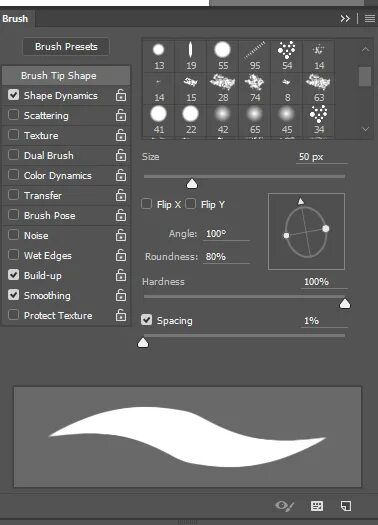Enable the Protect Texture checkbox
This screenshot has height=525, width=378.
pyautogui.click(x=13, y=315)
